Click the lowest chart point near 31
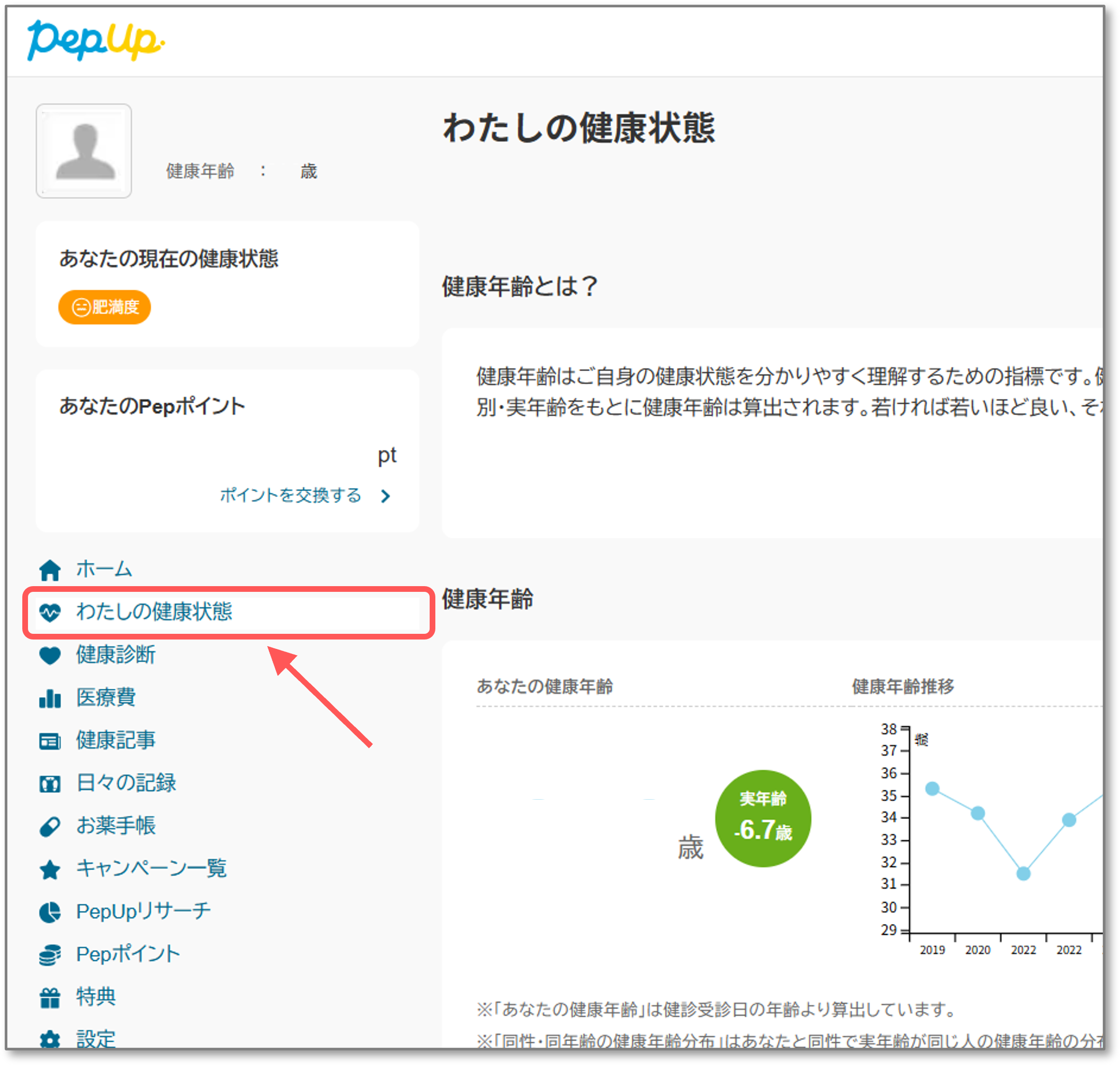The image size is (1120, 1065). tap(1024, 874)
